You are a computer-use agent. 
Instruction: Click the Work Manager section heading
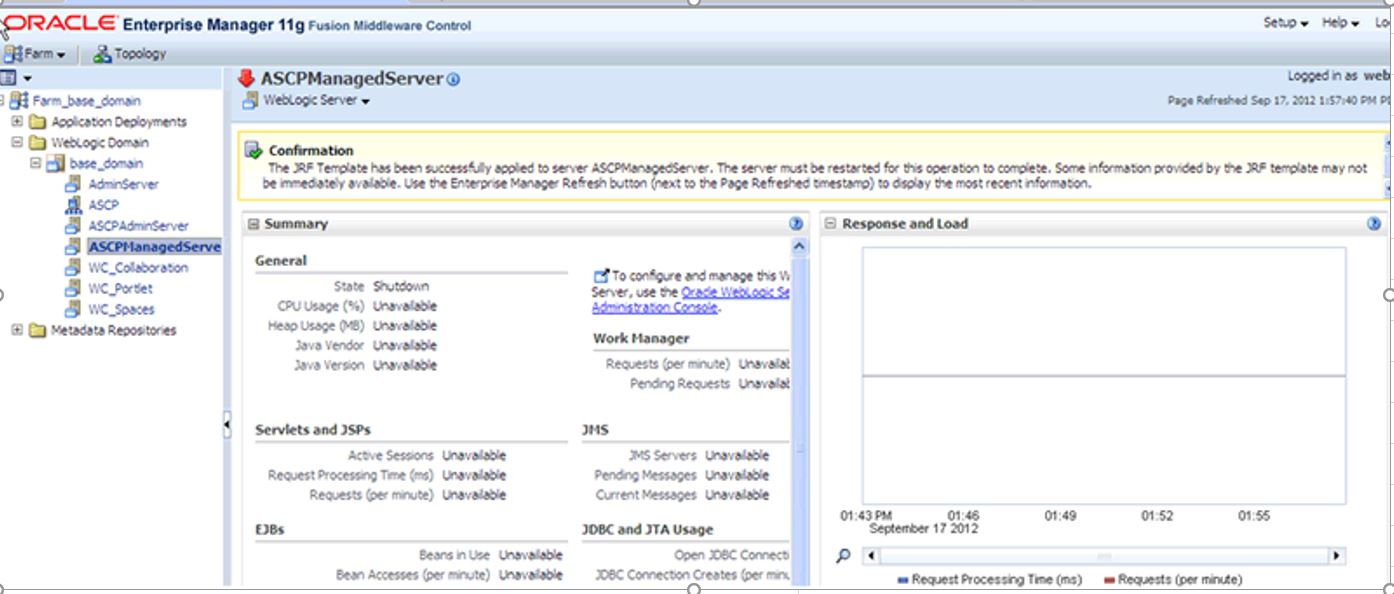641,339
